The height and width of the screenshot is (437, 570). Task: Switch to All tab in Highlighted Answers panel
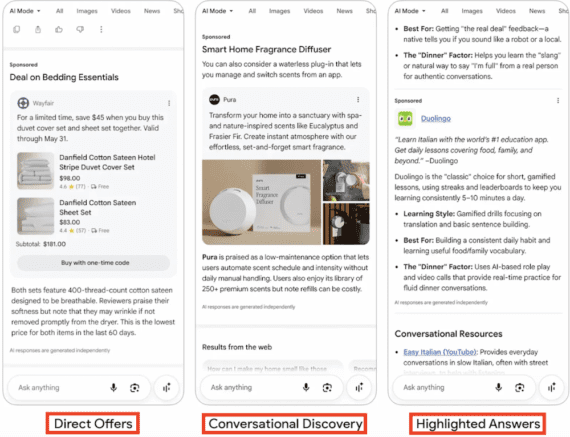click(x=445, y=11)
